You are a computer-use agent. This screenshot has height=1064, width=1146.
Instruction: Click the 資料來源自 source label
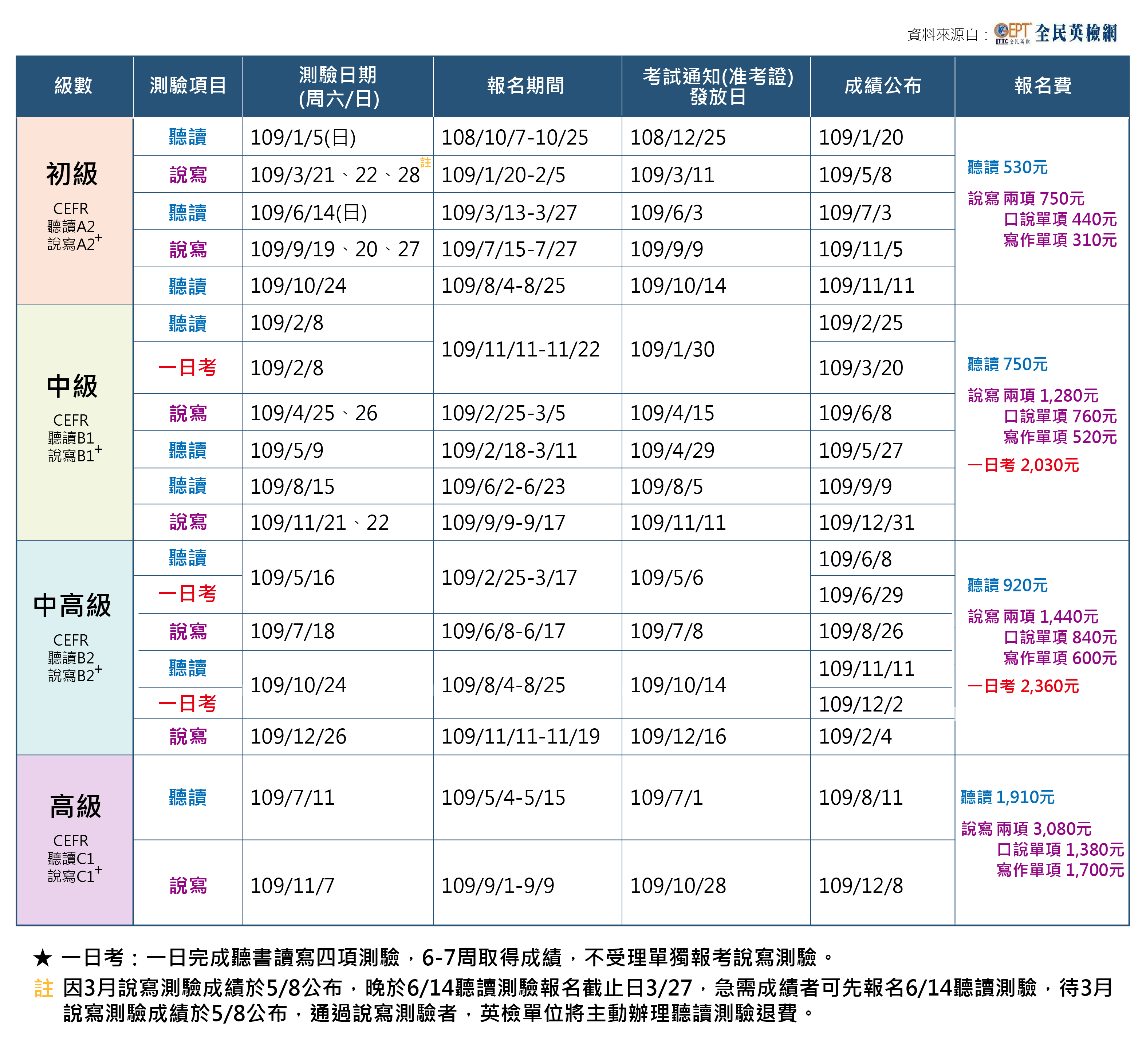pyautogui.click(x=947, y=35)
